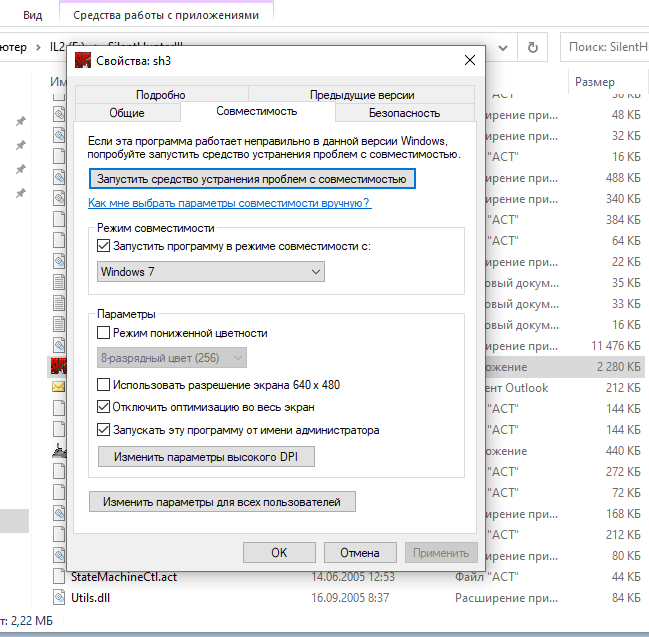Select the StateMachineCtl.act file icon
Viewport: 649px width, 637px height.
59,577
